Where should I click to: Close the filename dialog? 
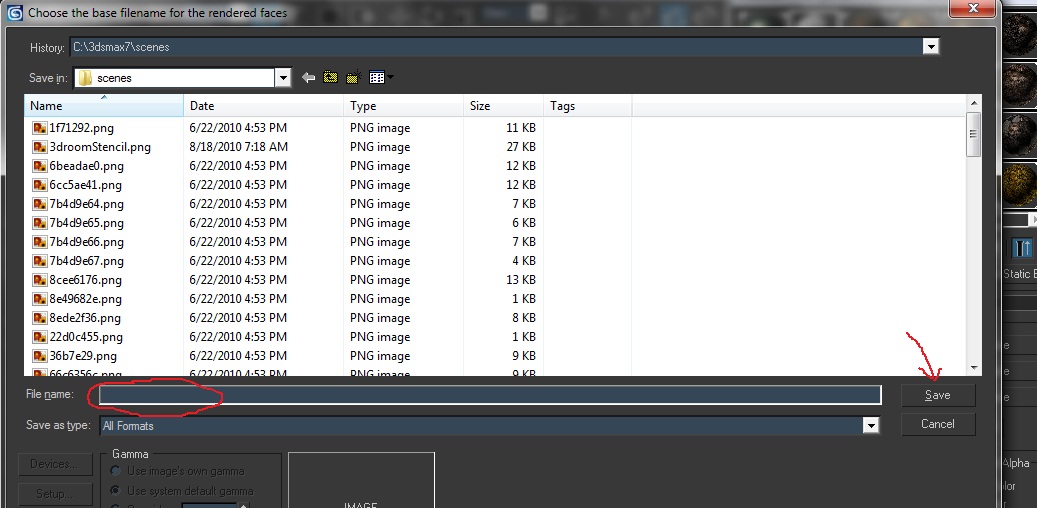pos(973,8)
